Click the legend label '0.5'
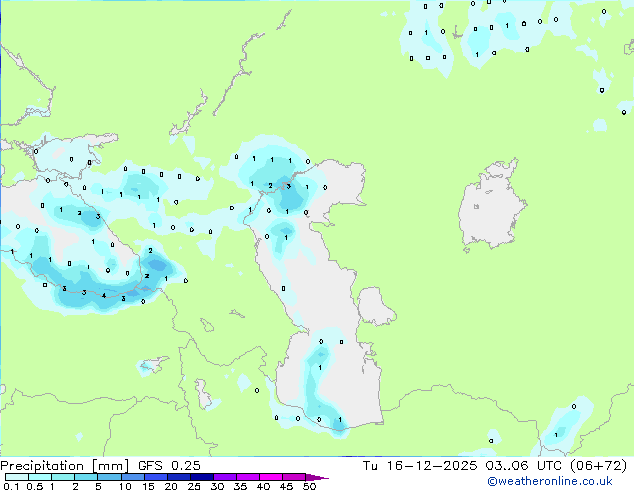 coord(35,486)
